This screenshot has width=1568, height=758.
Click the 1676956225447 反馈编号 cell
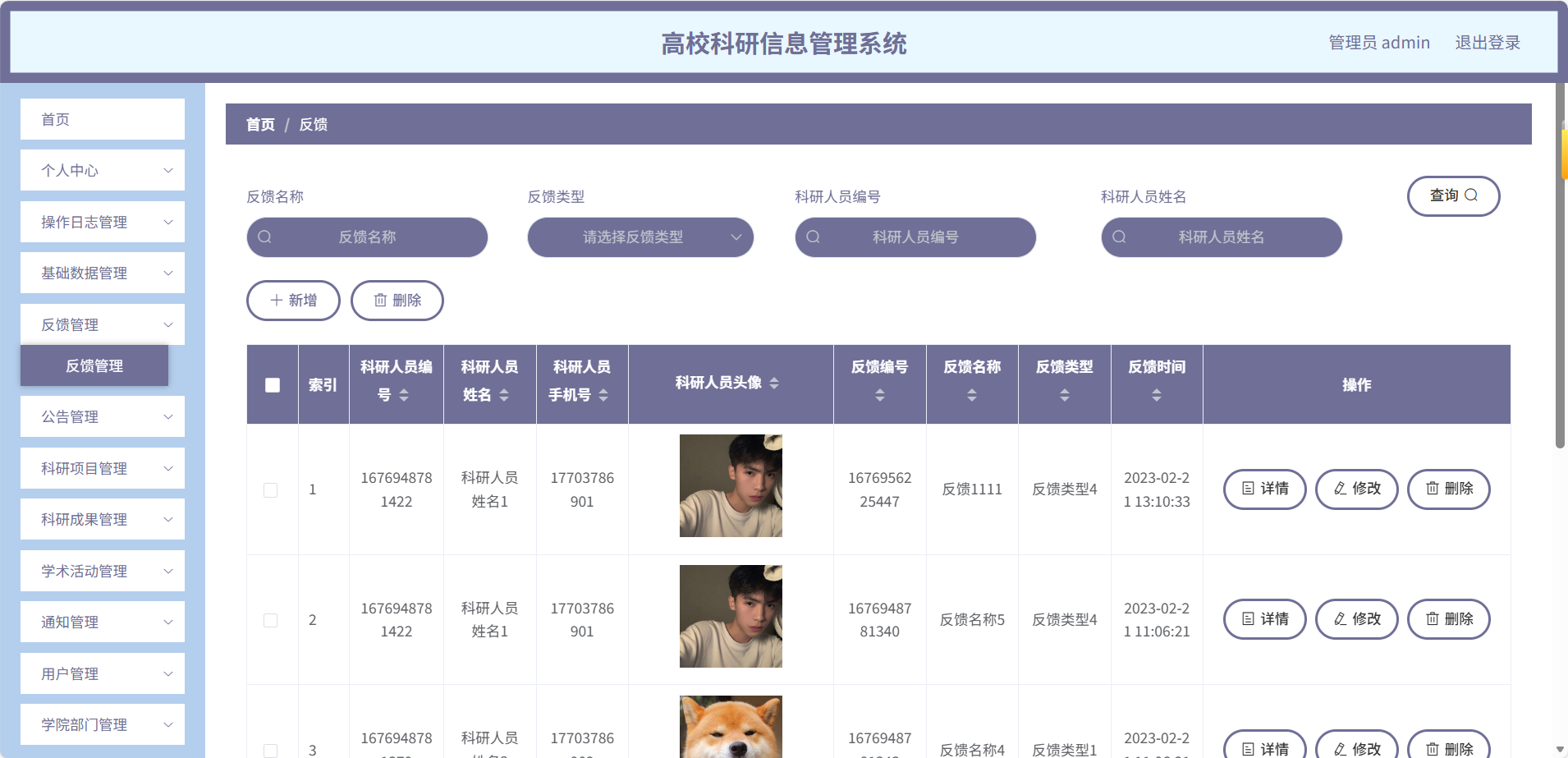[x=880, y=489]
